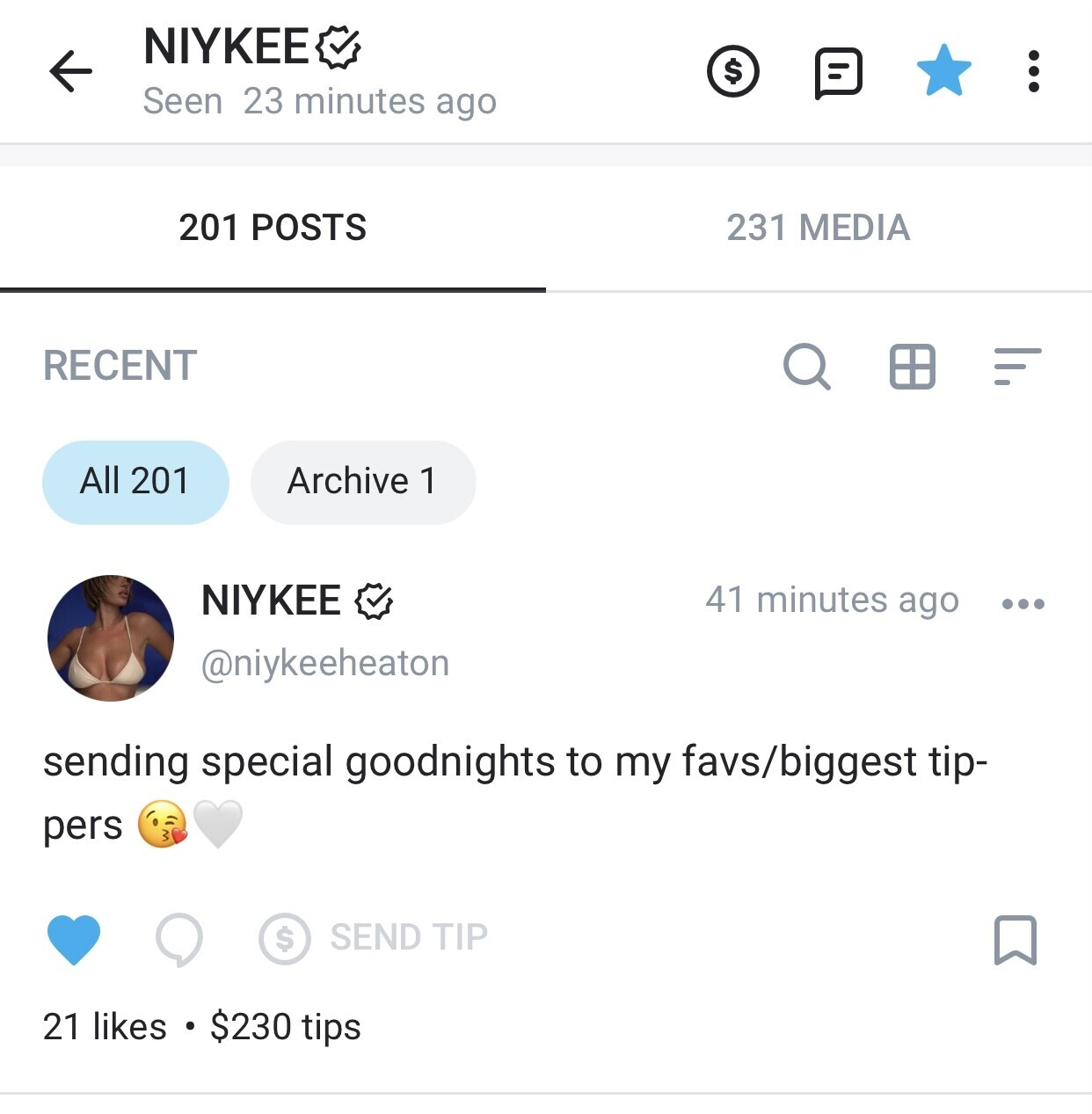Switch to grid view layout

(912, 366)
